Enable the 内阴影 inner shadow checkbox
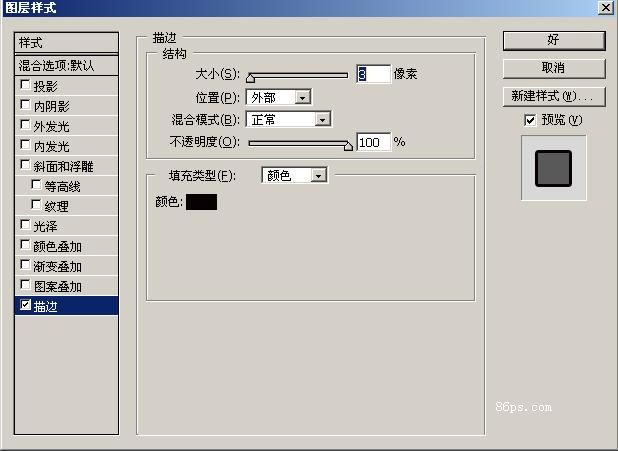The image size is (618, 451). tap(25, 105)
